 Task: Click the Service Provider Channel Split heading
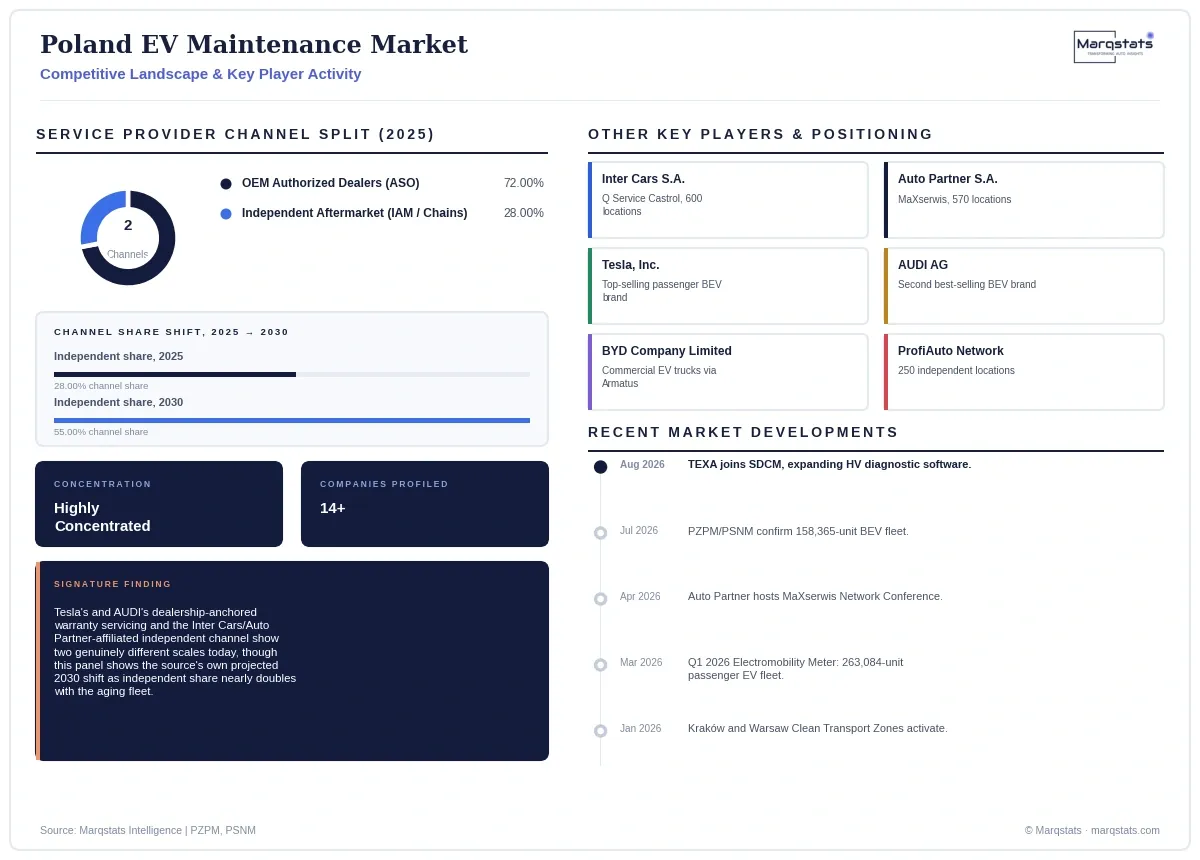coord(236,134)
